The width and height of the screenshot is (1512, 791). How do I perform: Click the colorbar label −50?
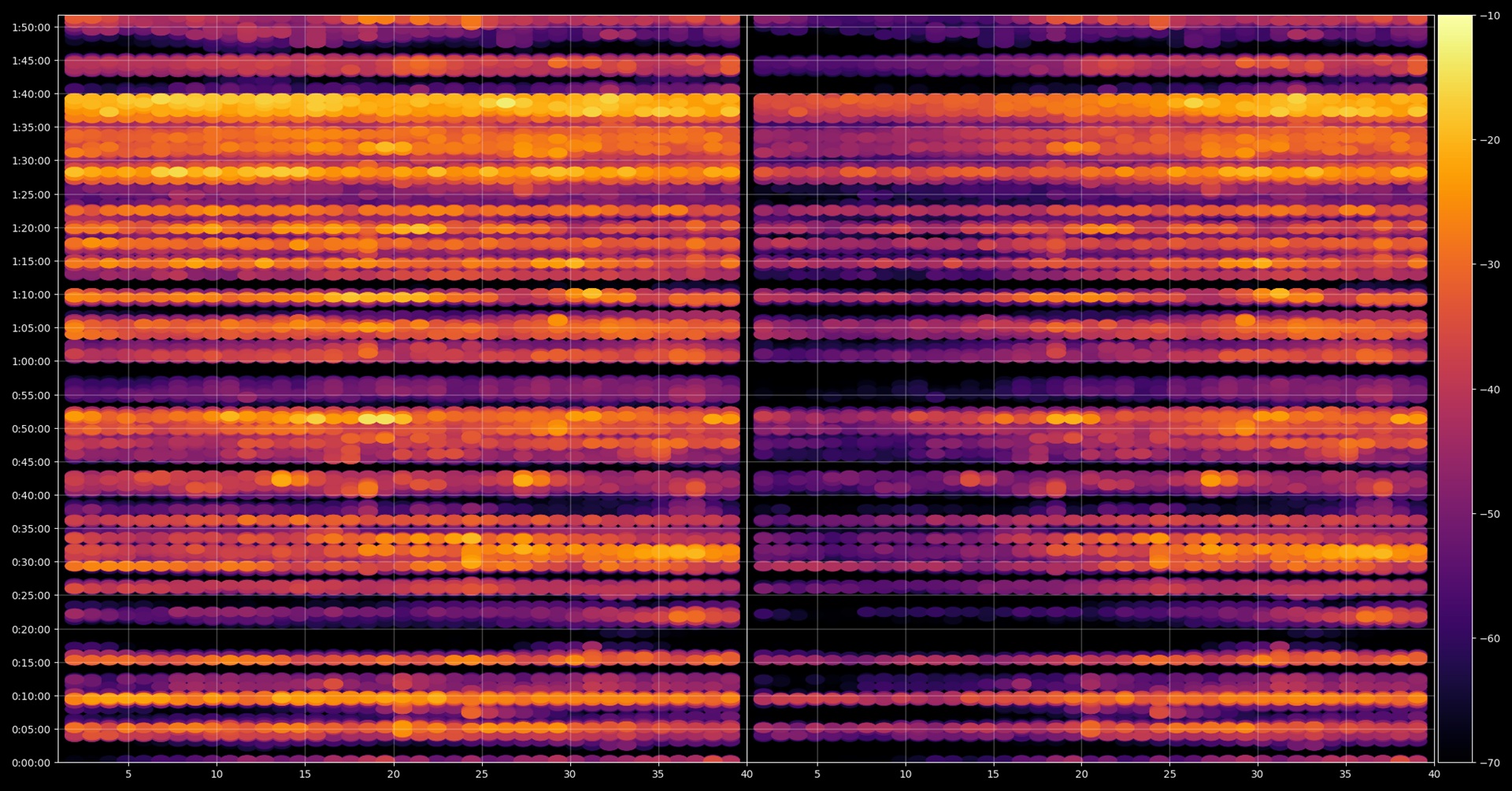[x=1490, y=514]
